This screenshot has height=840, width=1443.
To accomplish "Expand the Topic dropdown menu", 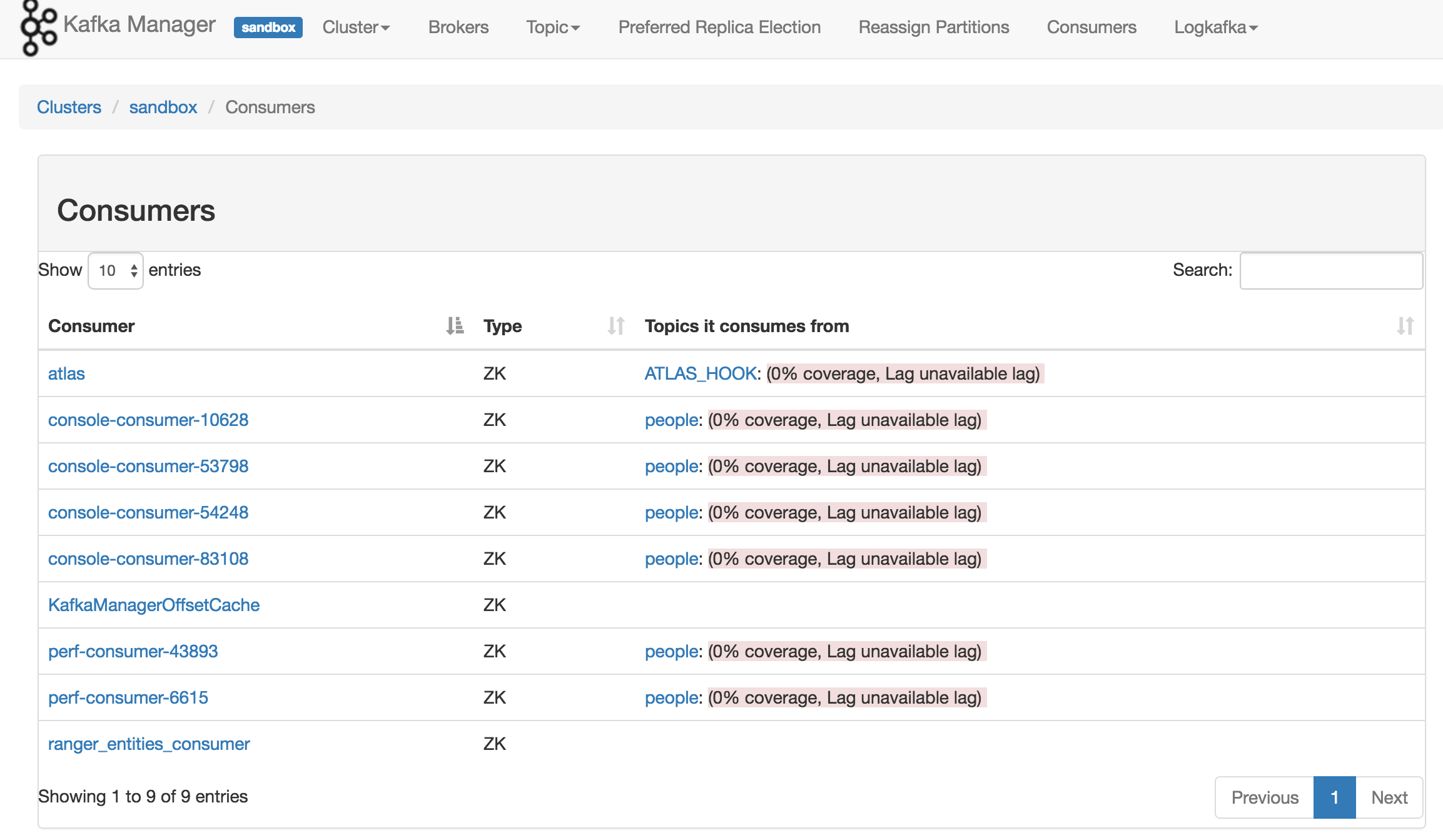I will (x=553, y=28).
